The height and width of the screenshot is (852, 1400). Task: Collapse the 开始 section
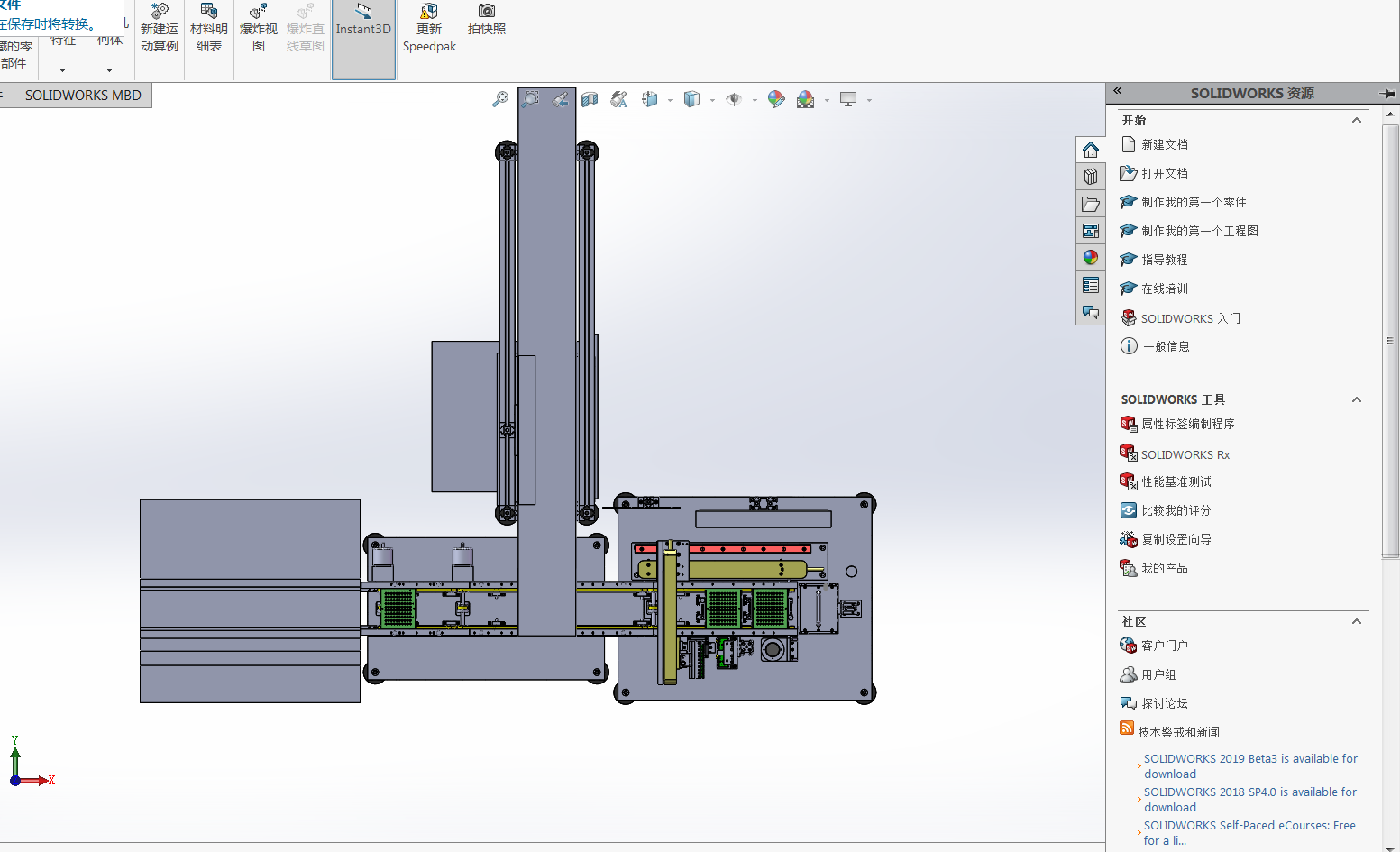point(1356,120)
